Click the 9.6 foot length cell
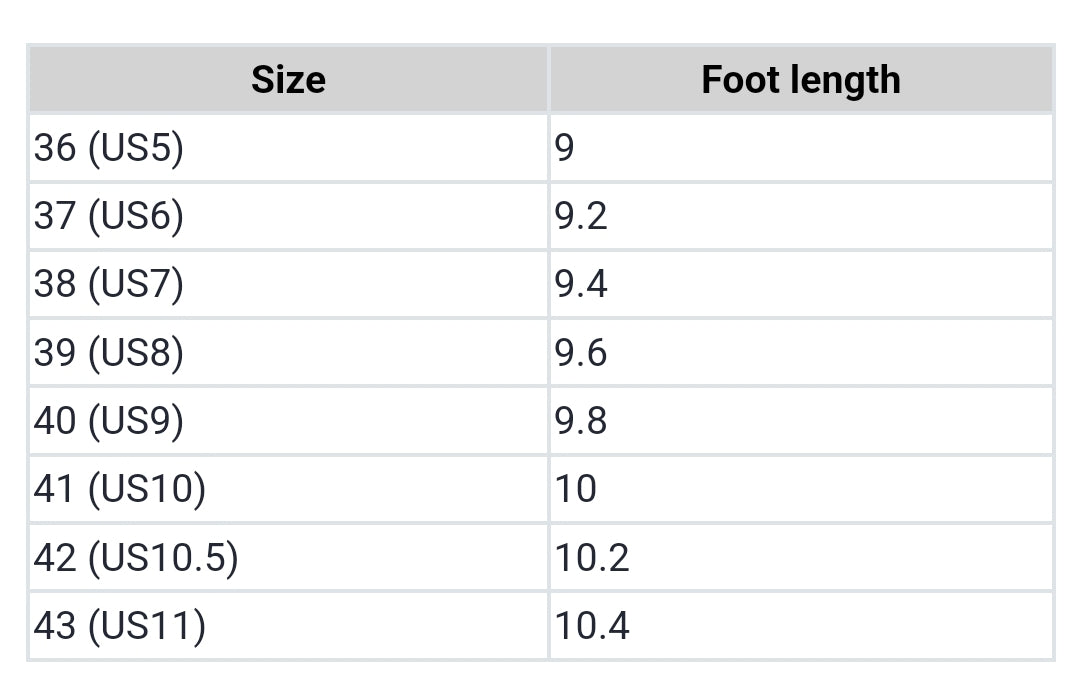Image resolution: width=1080 pixels, height=700 pixels. click(x=581, y=352)
